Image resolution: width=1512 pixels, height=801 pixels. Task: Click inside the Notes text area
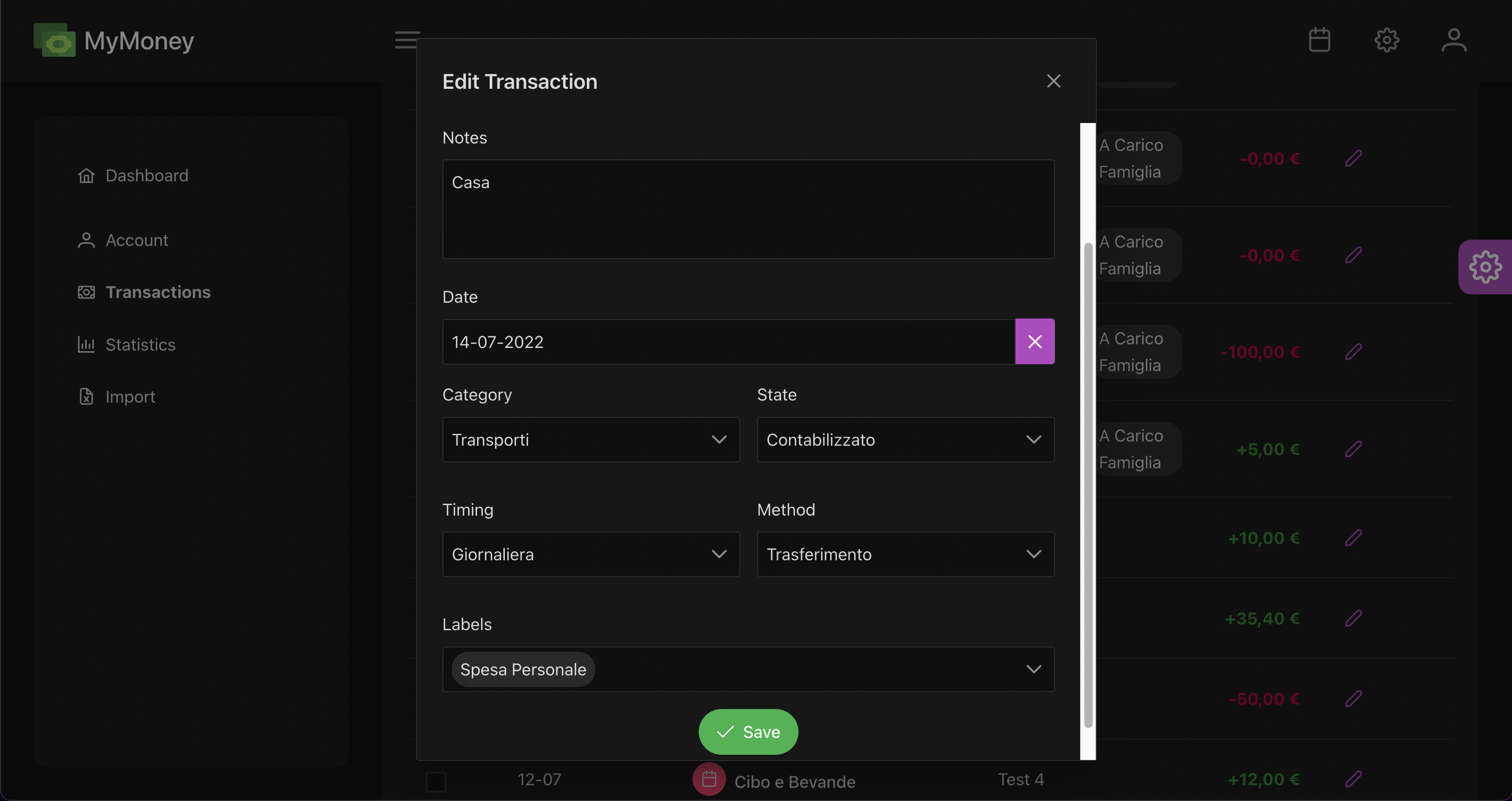pos(748,209)
